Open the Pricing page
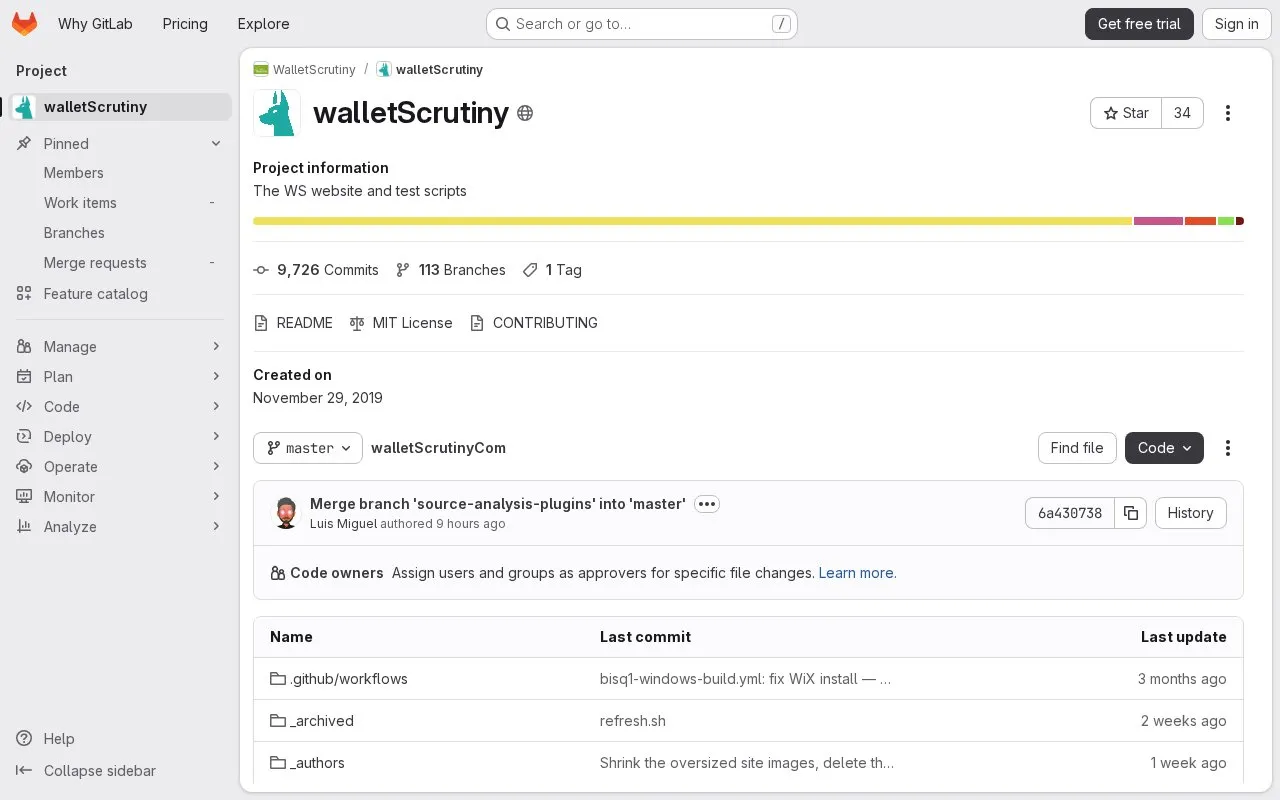 point(185,24)
